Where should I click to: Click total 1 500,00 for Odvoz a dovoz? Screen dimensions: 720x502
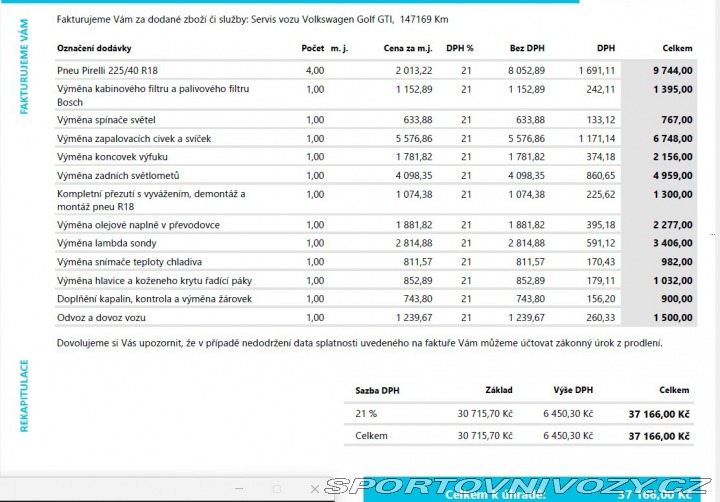coord(673,318)
